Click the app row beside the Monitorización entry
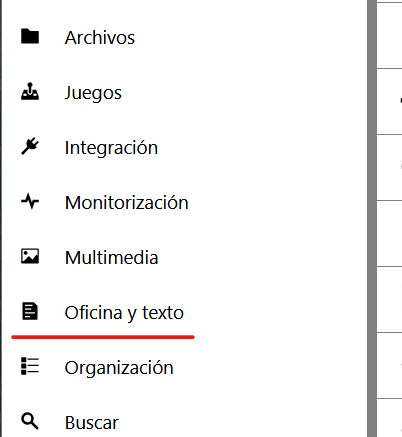 point(389,233)
